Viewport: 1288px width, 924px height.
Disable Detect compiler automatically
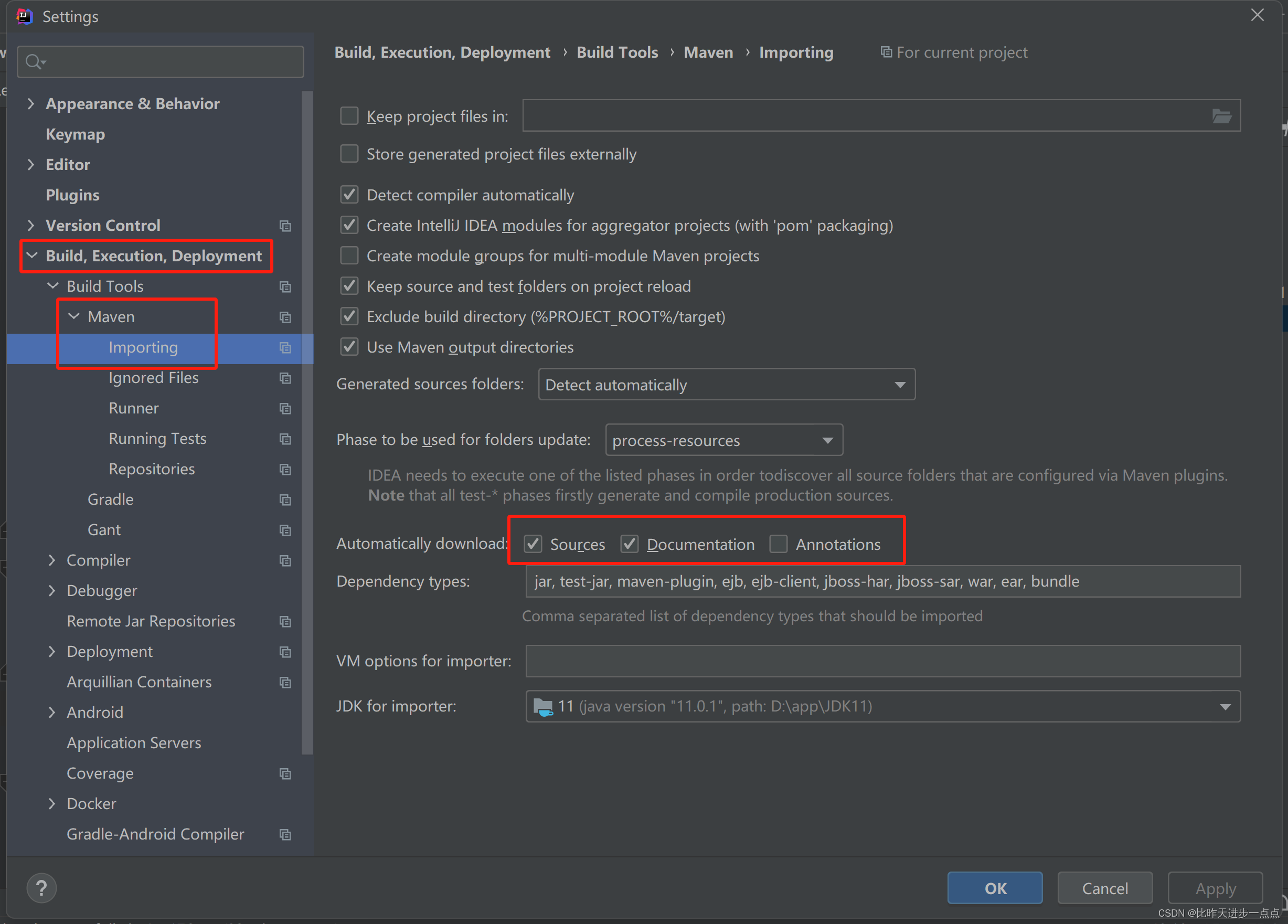[x=349, y=194]
